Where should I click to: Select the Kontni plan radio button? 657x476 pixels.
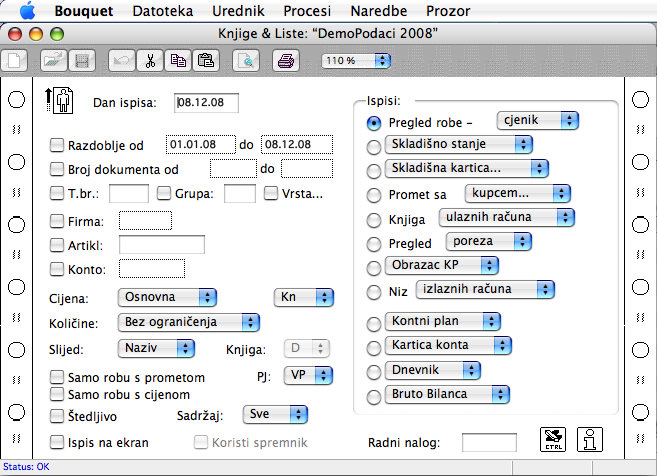coord(374,324)
